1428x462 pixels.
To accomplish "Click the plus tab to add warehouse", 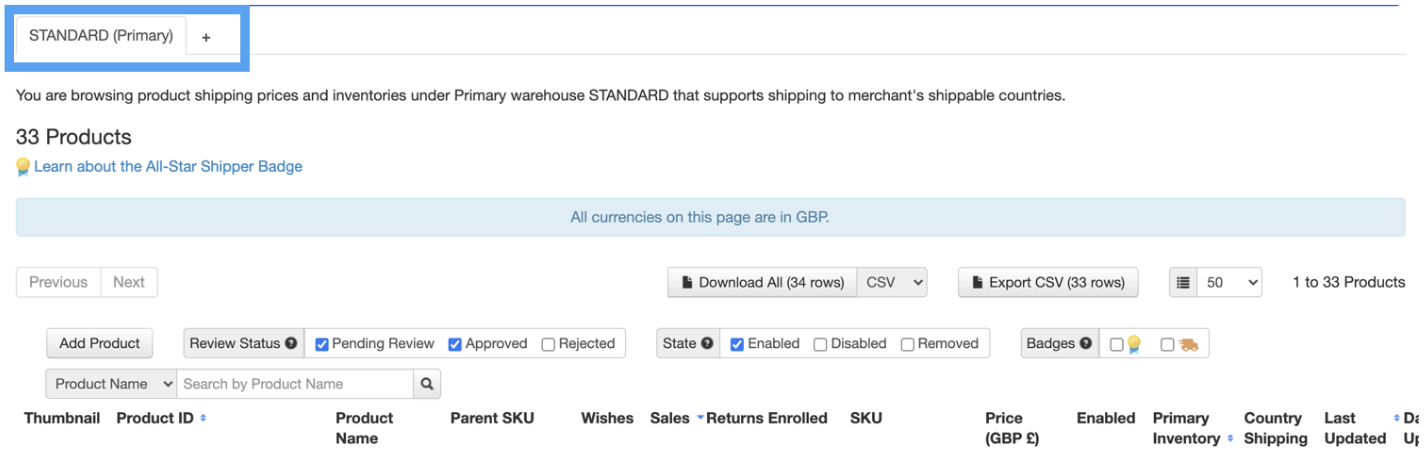I will click(x=206, y=37).
